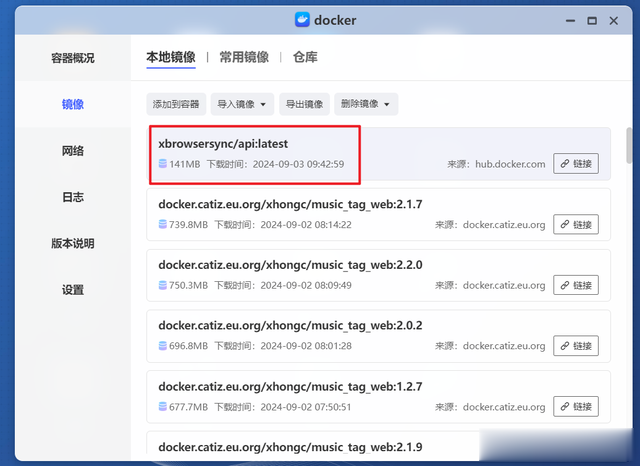Screen dimensions: 640x466
Task: Minimize the docker window
Action: pyautogui.click(x=570, y=20)
